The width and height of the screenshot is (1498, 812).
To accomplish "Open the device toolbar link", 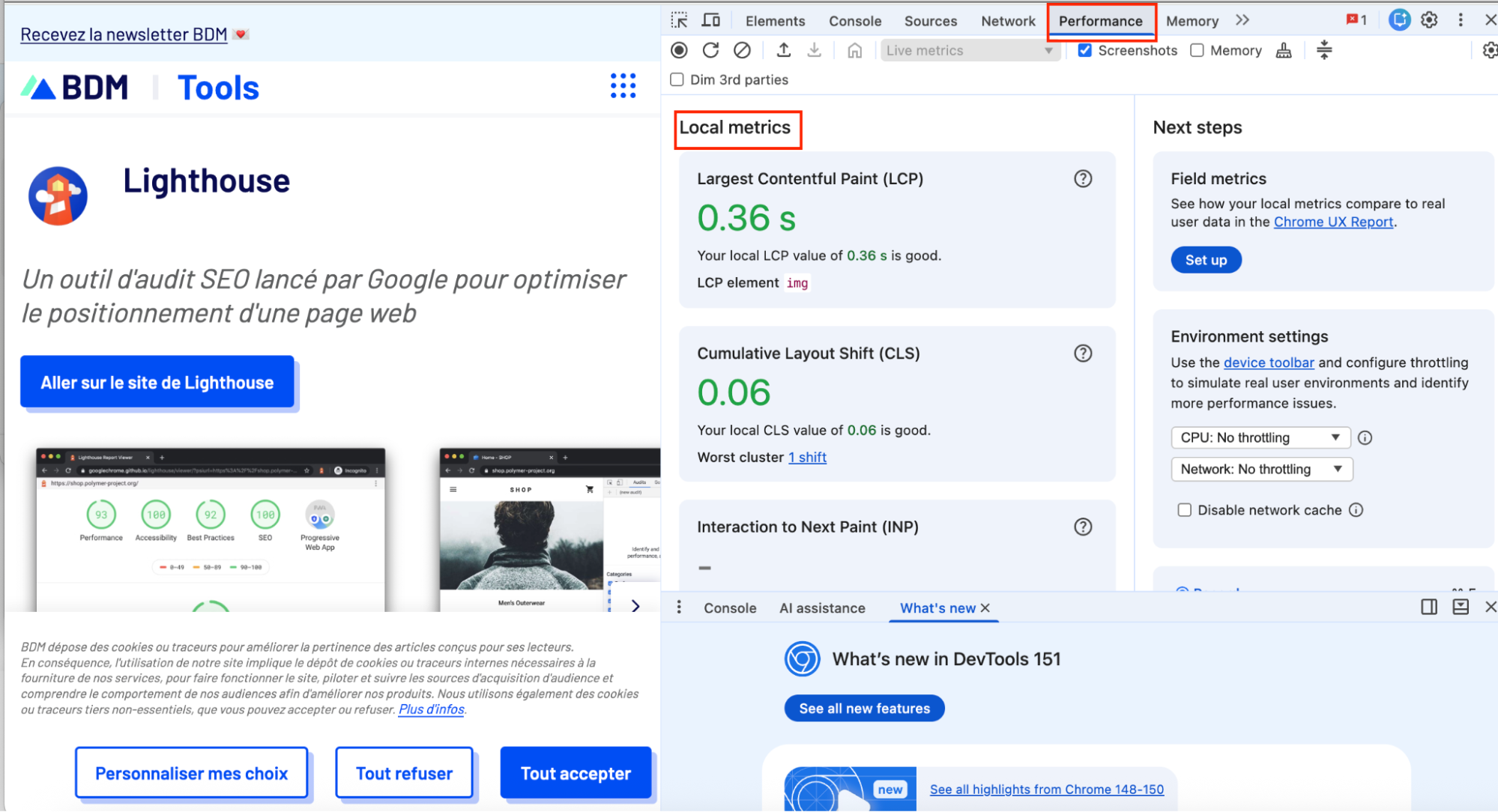I will coord(1269,363).
